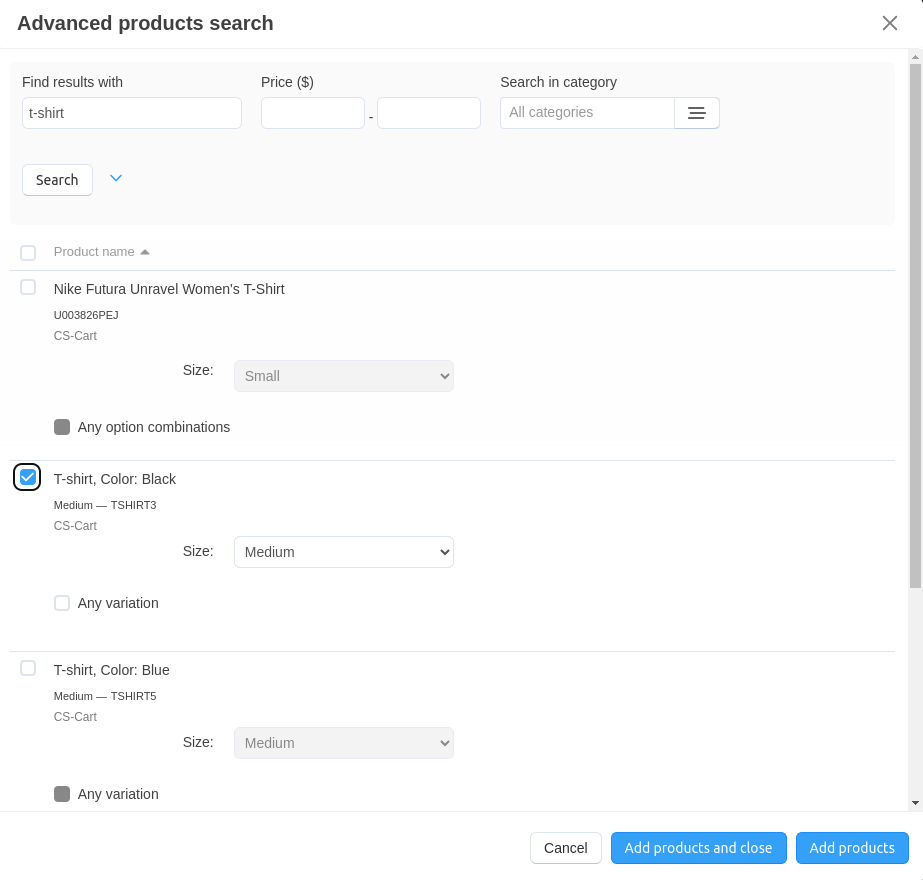The image size is (923, 880).
Task: Click the maximum price field
Action: pyautogui.click(x=429, y=113)
